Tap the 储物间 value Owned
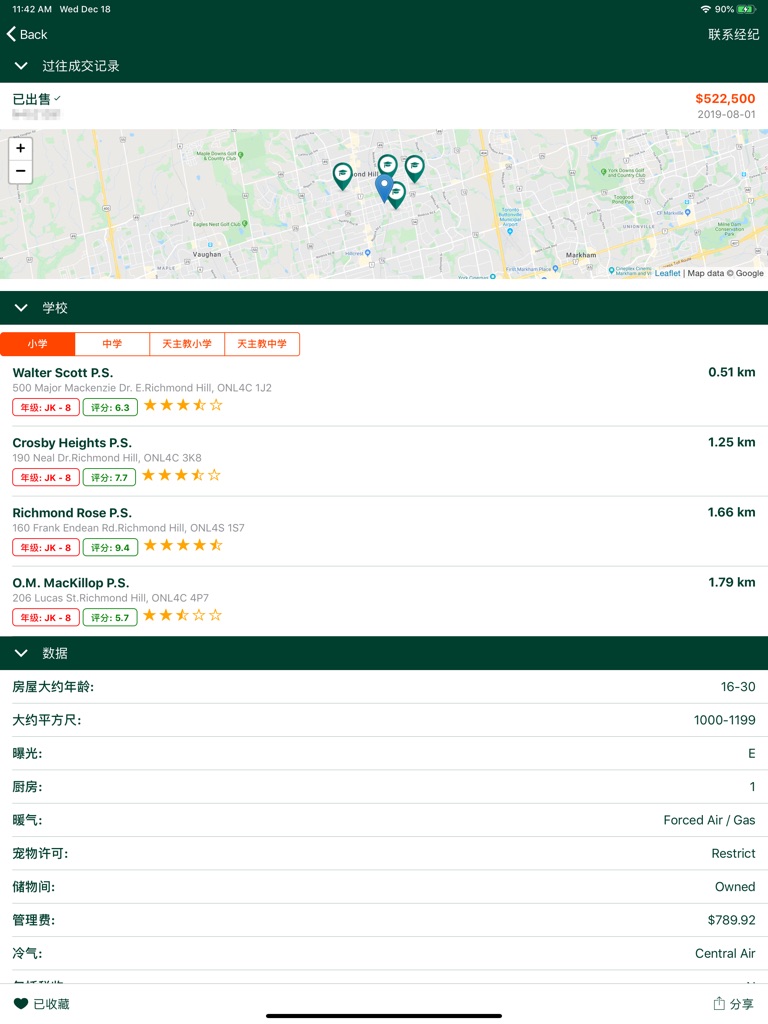The width and height of the screenshot is (768, 1024). click(735, 887)
